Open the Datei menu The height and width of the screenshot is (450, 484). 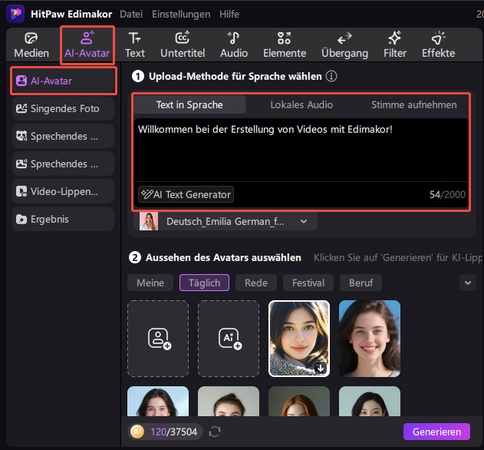pos(131,14)
